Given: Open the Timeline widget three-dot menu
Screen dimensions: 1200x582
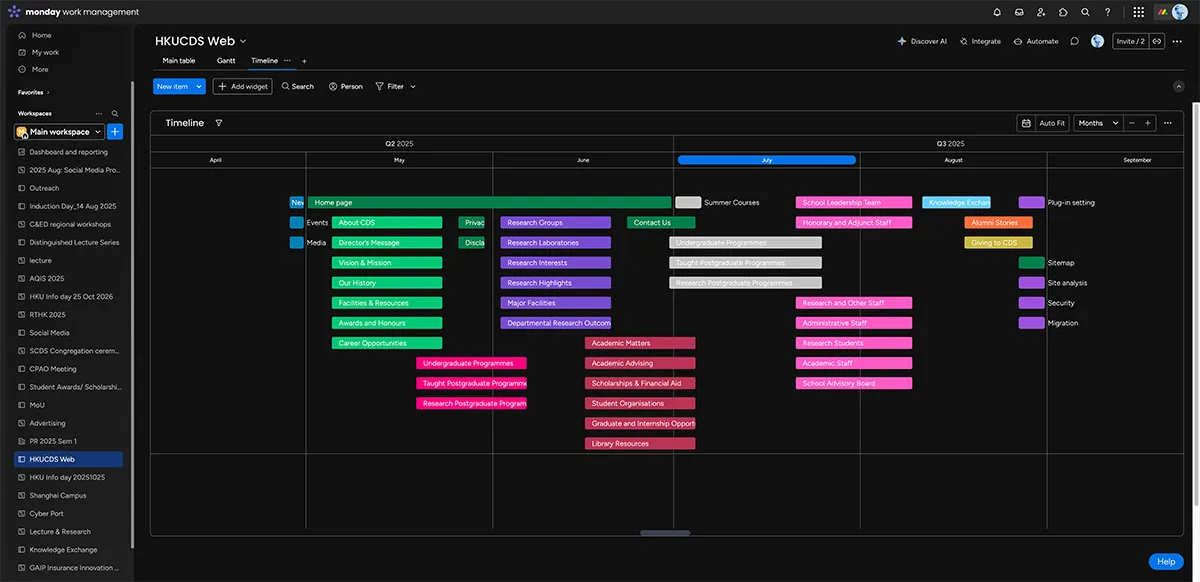Looking at the screenshot, I should tap(1169, 123).
